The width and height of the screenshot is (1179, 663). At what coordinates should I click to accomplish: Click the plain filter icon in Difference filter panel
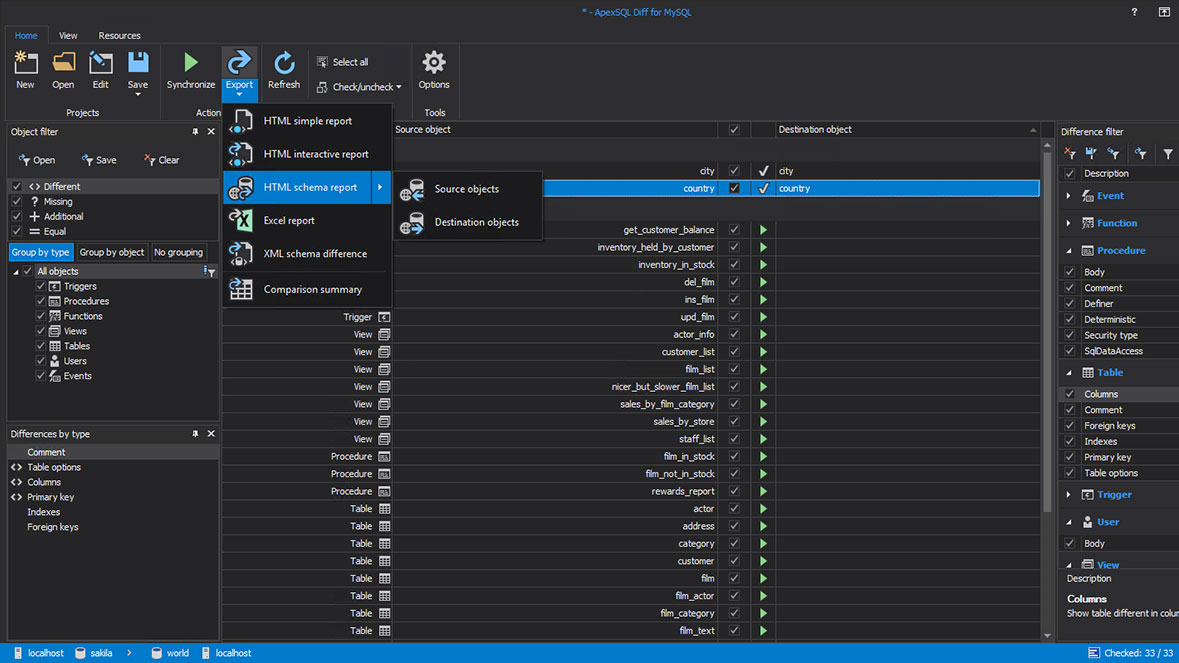pos(1166,153)
